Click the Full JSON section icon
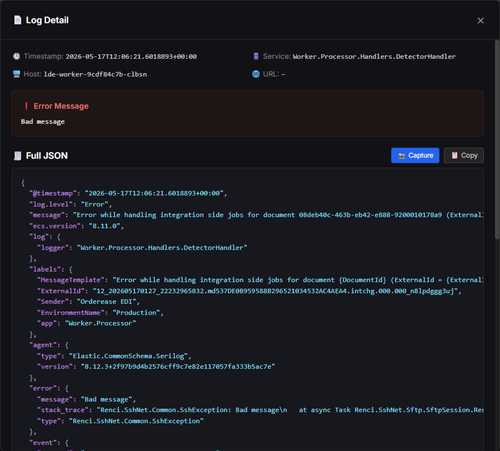This screenshot has height=451, width=500. 17,156
